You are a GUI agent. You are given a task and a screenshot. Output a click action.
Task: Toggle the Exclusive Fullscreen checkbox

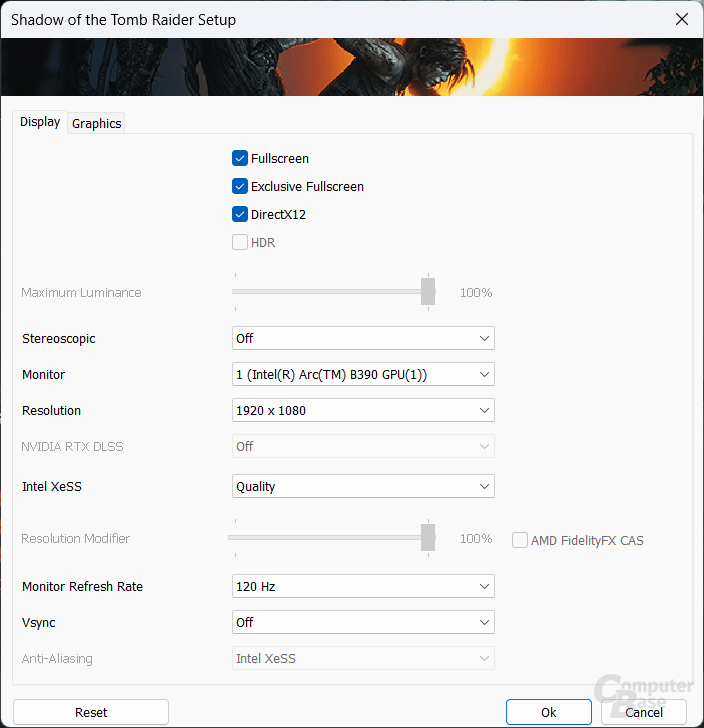240,186
